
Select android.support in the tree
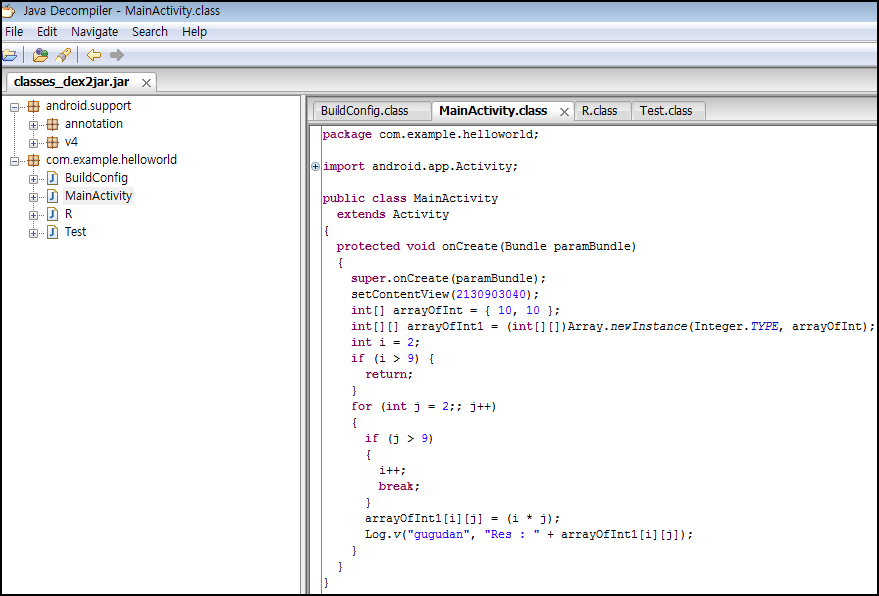coord(89,106)
